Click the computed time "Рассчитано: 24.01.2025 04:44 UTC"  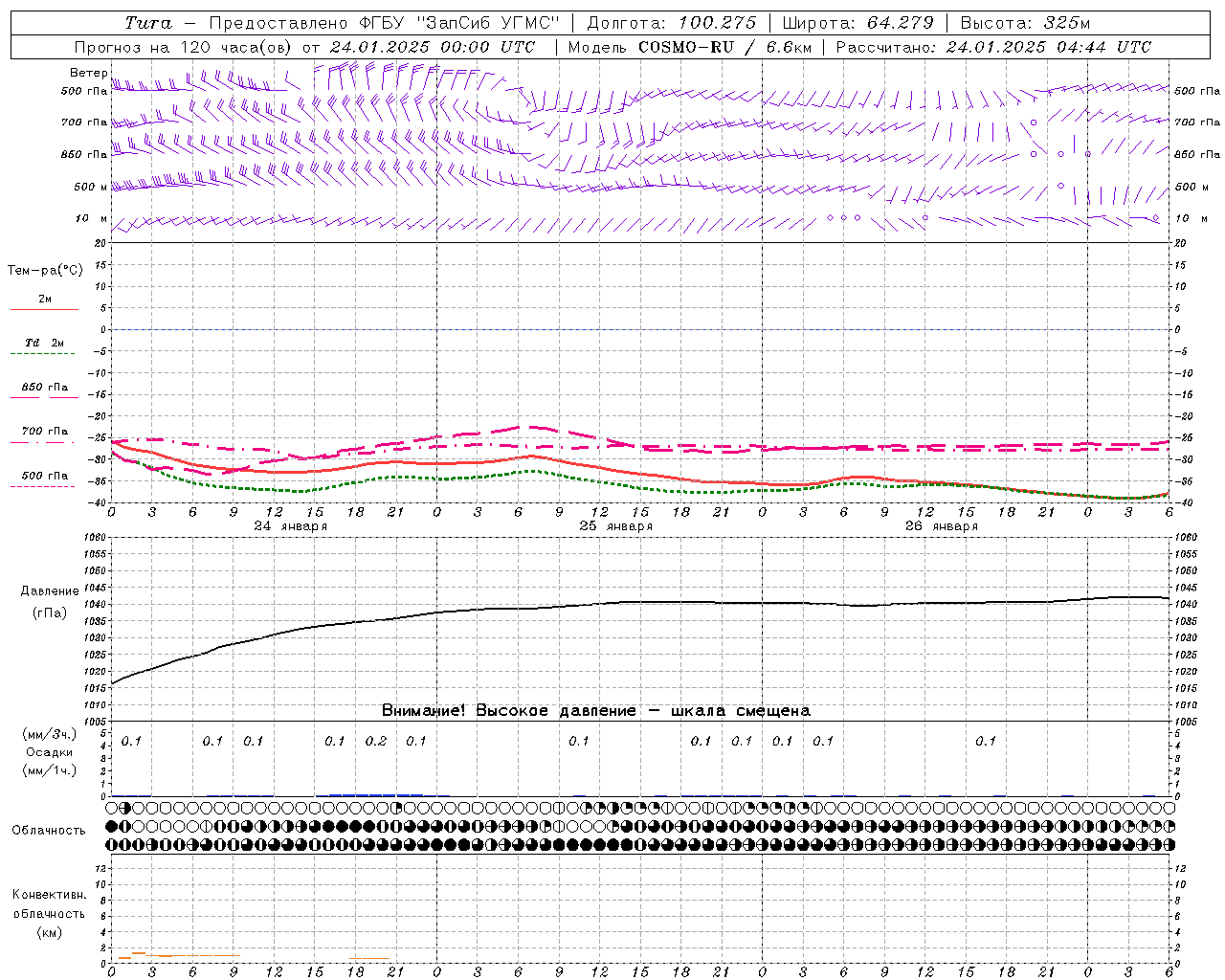[x=993, y=47]
